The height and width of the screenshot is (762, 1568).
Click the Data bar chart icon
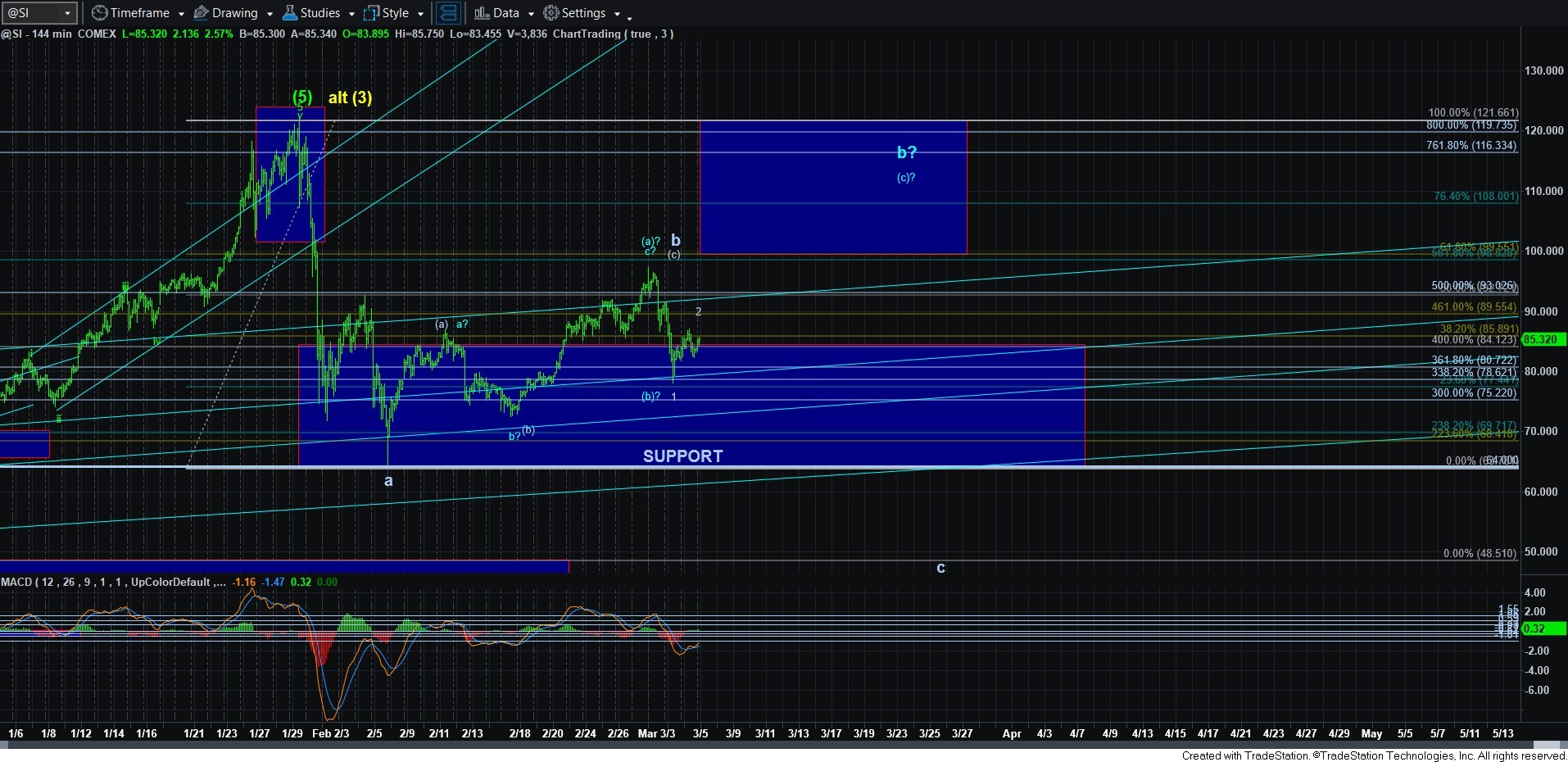pos(482,13)
